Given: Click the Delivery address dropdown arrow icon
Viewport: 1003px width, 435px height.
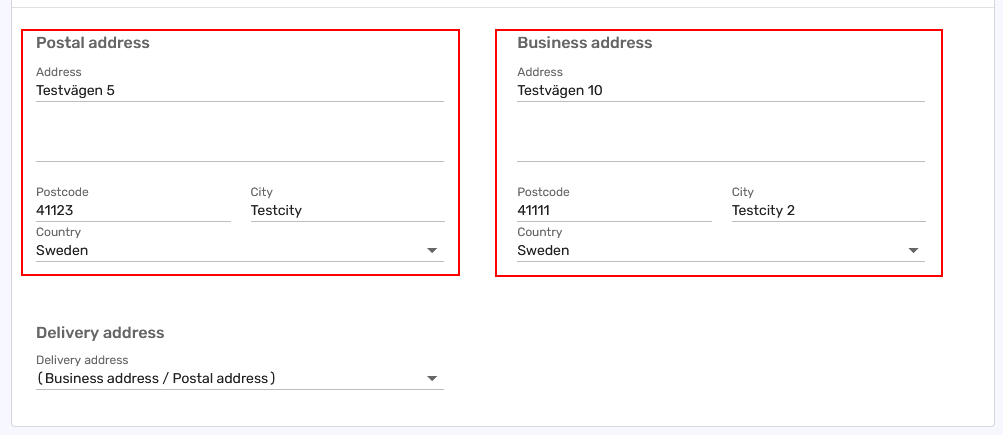Looking at the screenshot, I should point(432,379).
